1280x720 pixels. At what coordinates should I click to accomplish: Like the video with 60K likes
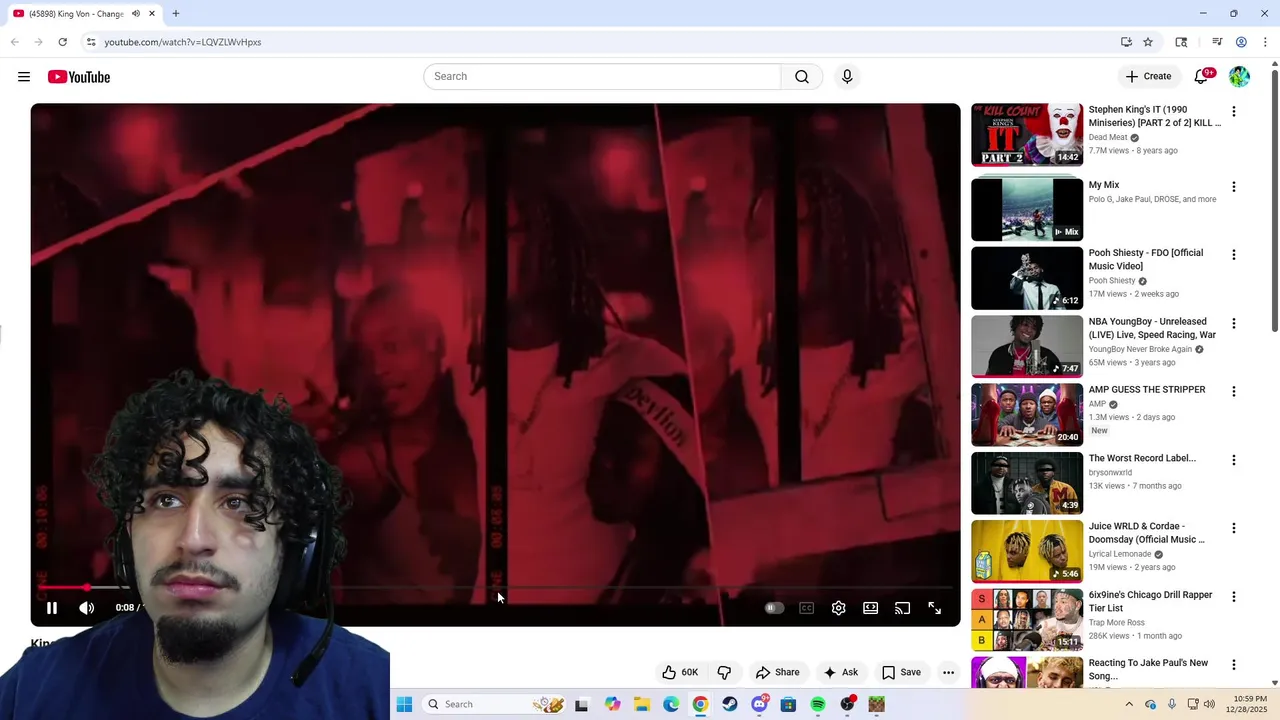tap(679, 672)
